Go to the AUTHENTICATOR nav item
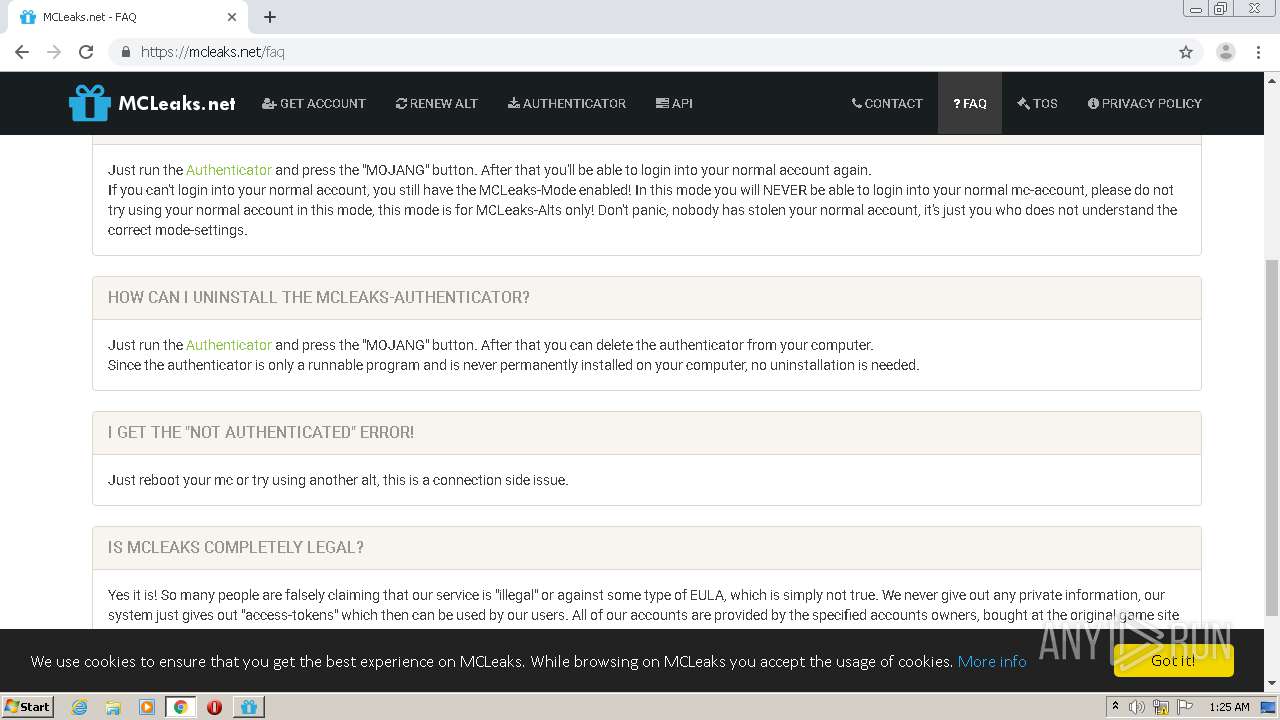Viewport: 1280px width, 720px height. click(x=567, y=103)
